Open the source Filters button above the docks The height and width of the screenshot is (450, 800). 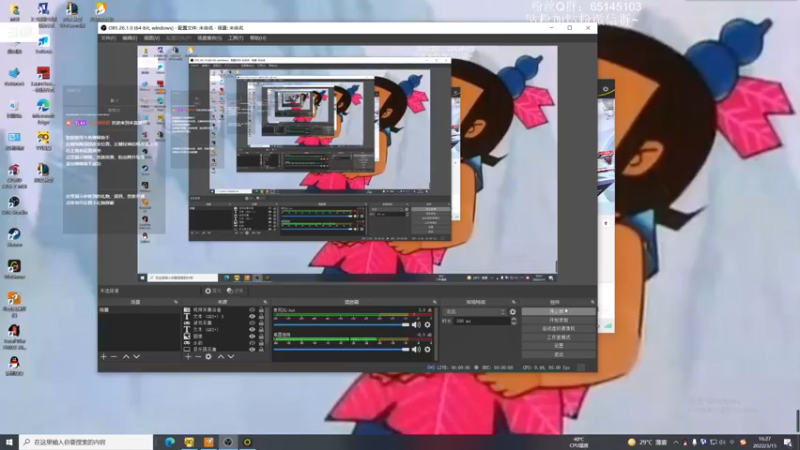point(235,291)
